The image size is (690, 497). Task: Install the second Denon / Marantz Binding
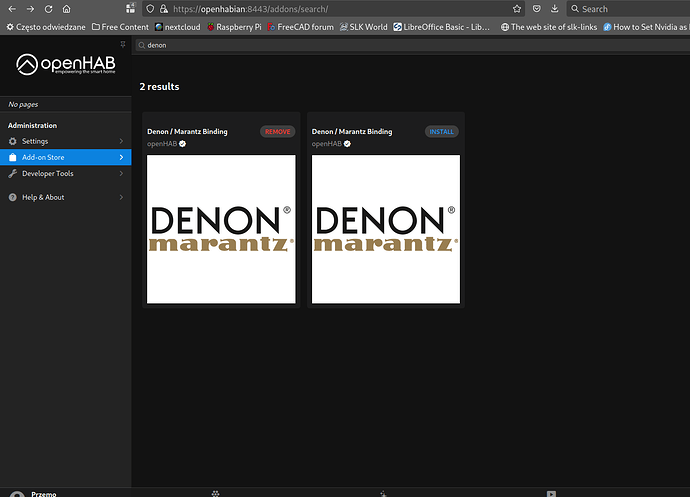click(x=441, y=132)
